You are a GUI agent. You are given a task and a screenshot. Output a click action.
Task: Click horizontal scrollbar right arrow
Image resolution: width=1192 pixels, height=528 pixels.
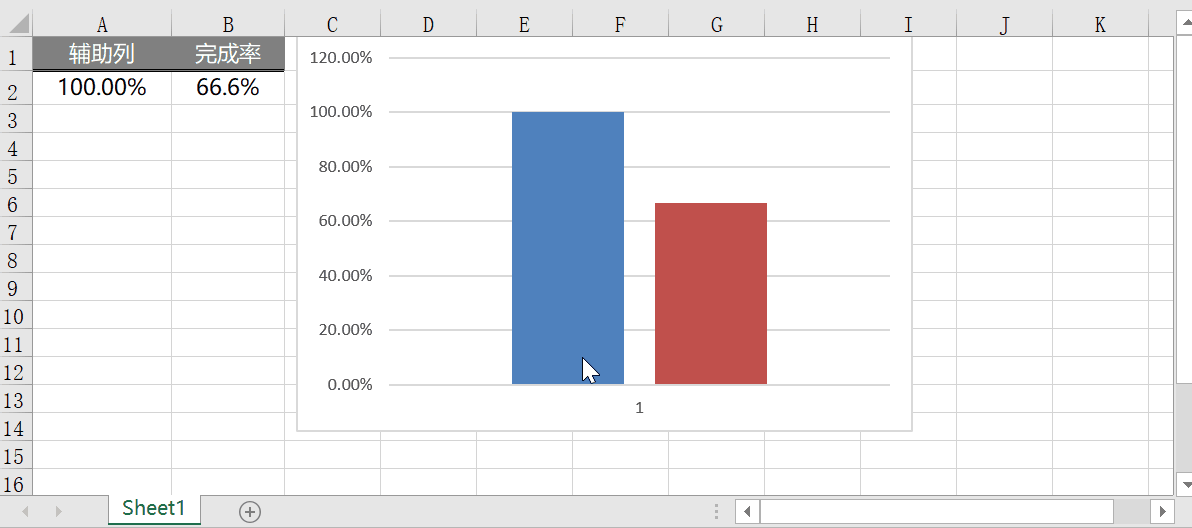point(1160,512)
